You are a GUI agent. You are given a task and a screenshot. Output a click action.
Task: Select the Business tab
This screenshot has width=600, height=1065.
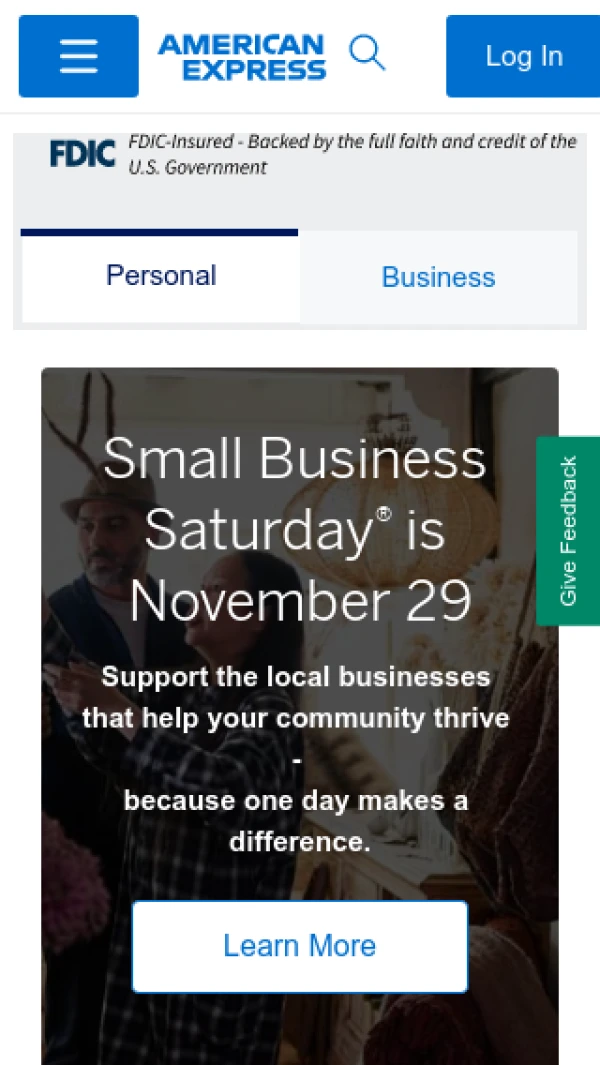[438, 277]
